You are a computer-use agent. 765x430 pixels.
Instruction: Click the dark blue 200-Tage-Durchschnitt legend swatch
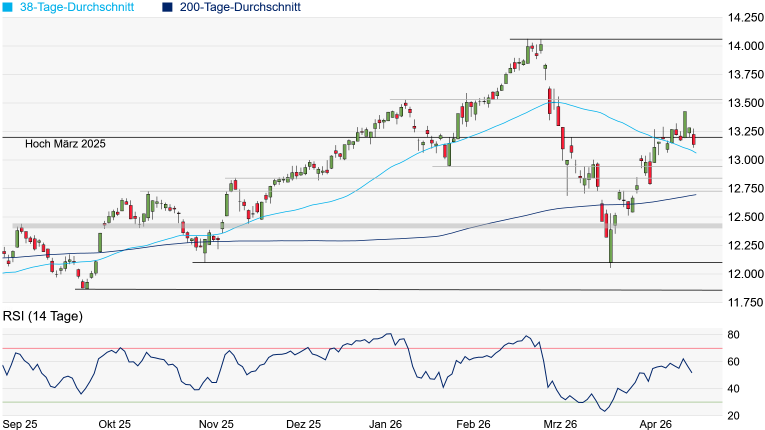tap(167, 7)
